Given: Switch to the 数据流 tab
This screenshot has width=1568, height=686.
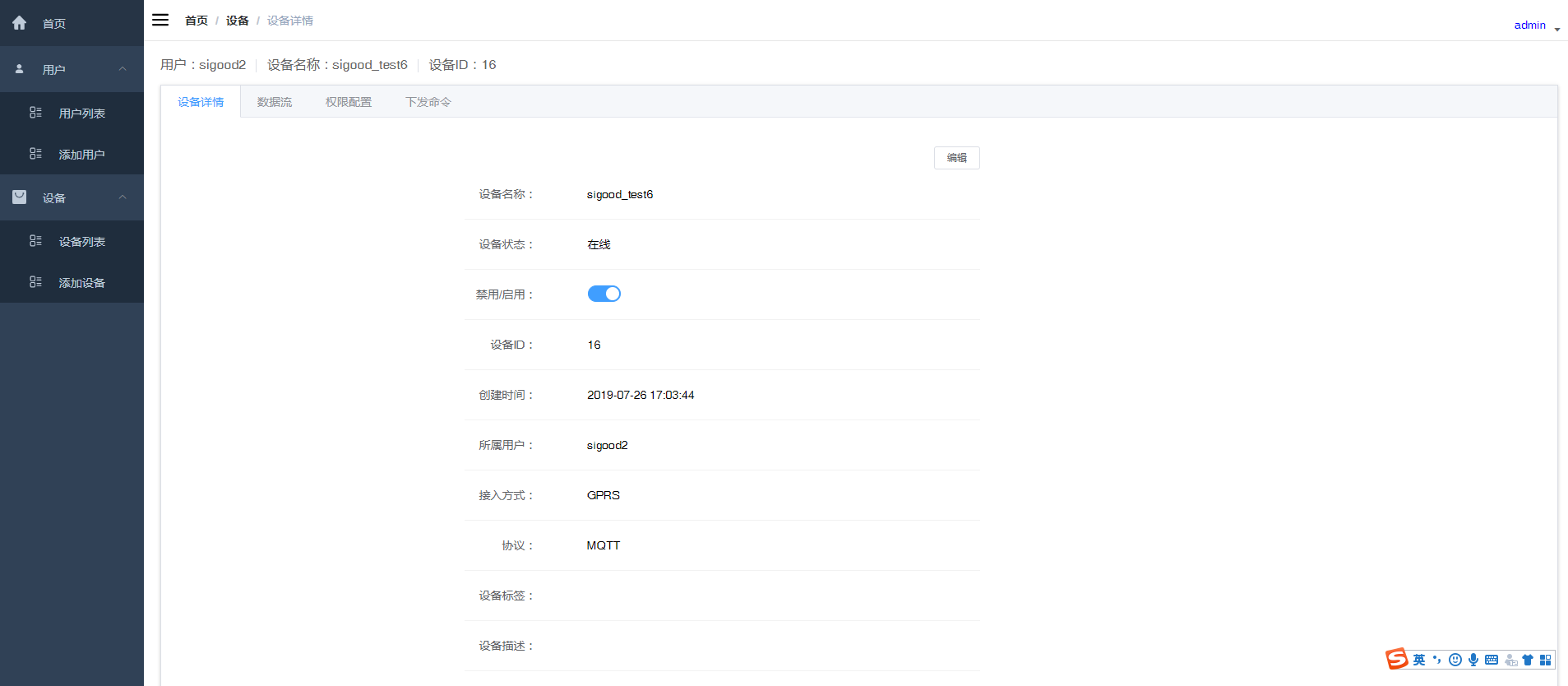Looking at the screenshot, I should tap(275, 102).
